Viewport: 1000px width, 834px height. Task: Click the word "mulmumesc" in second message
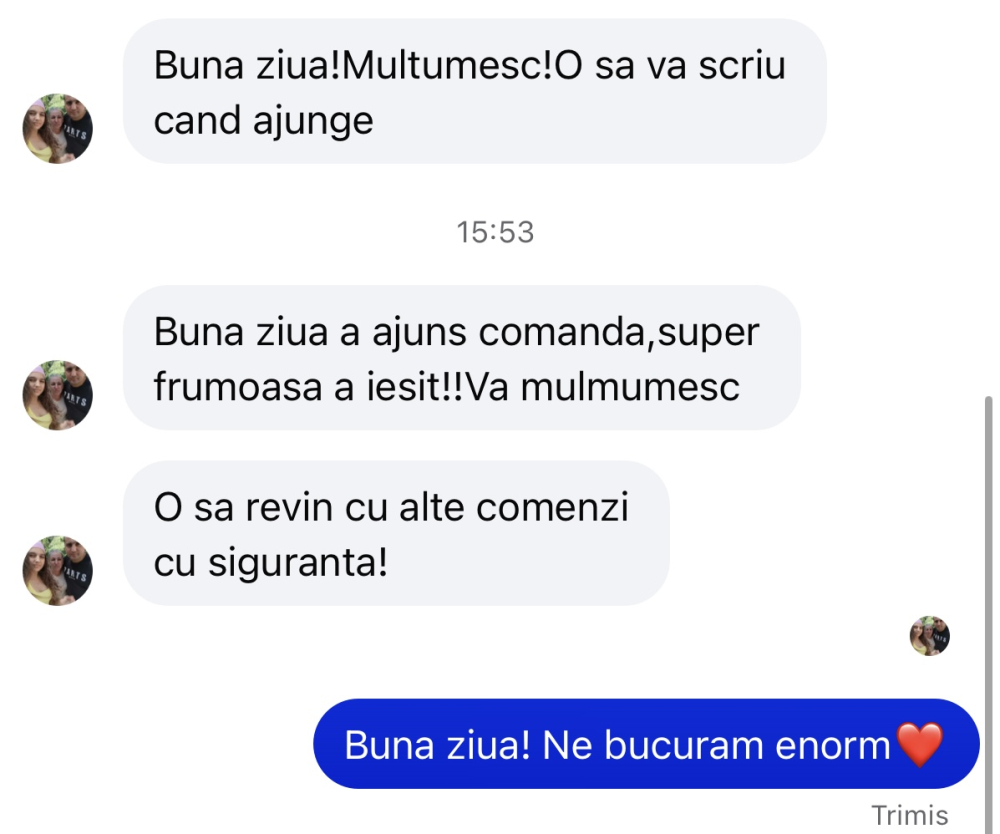click(630, 386)
